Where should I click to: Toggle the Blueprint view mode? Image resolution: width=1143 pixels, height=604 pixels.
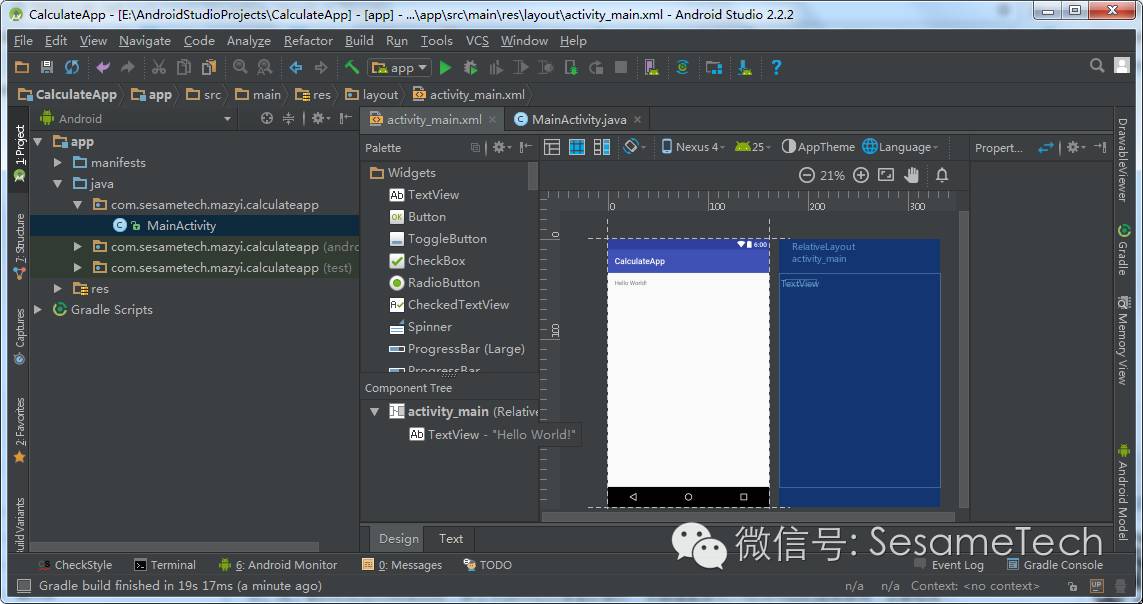coord(577,147)
